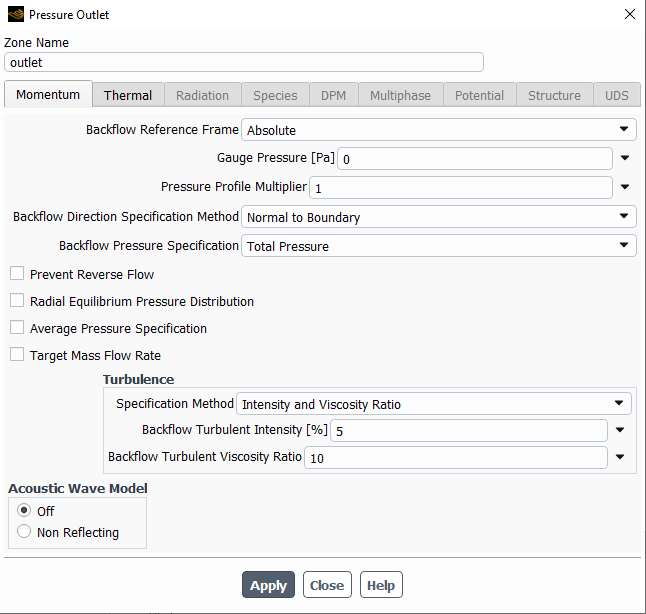Click the Zone Name input field
This screenshot has width=646, height=614.
tap(244, 62)
